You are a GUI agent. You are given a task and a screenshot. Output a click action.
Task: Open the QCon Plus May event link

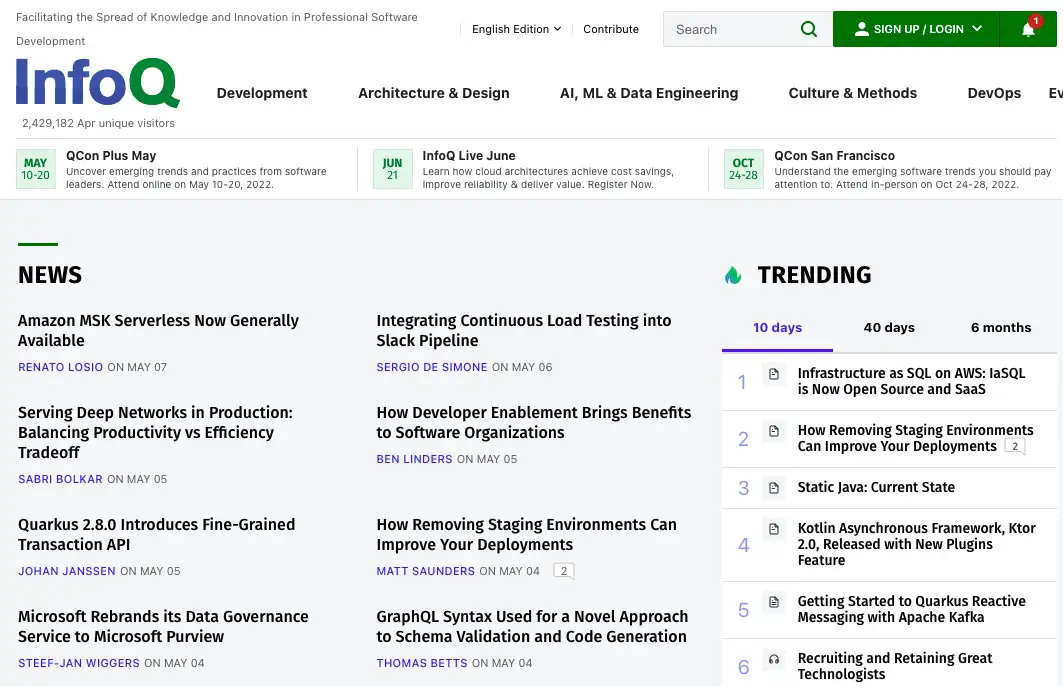(x=111, y=156)
